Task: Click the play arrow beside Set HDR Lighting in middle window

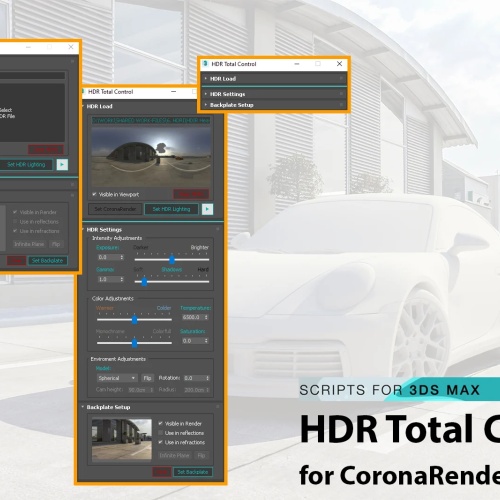Action: 207,209
